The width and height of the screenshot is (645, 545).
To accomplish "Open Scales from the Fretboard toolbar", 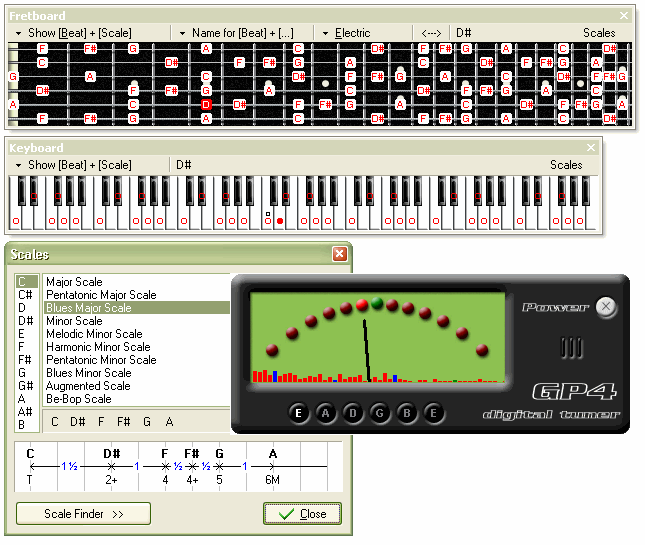I will pyautogui.click(x=599, y=33).
